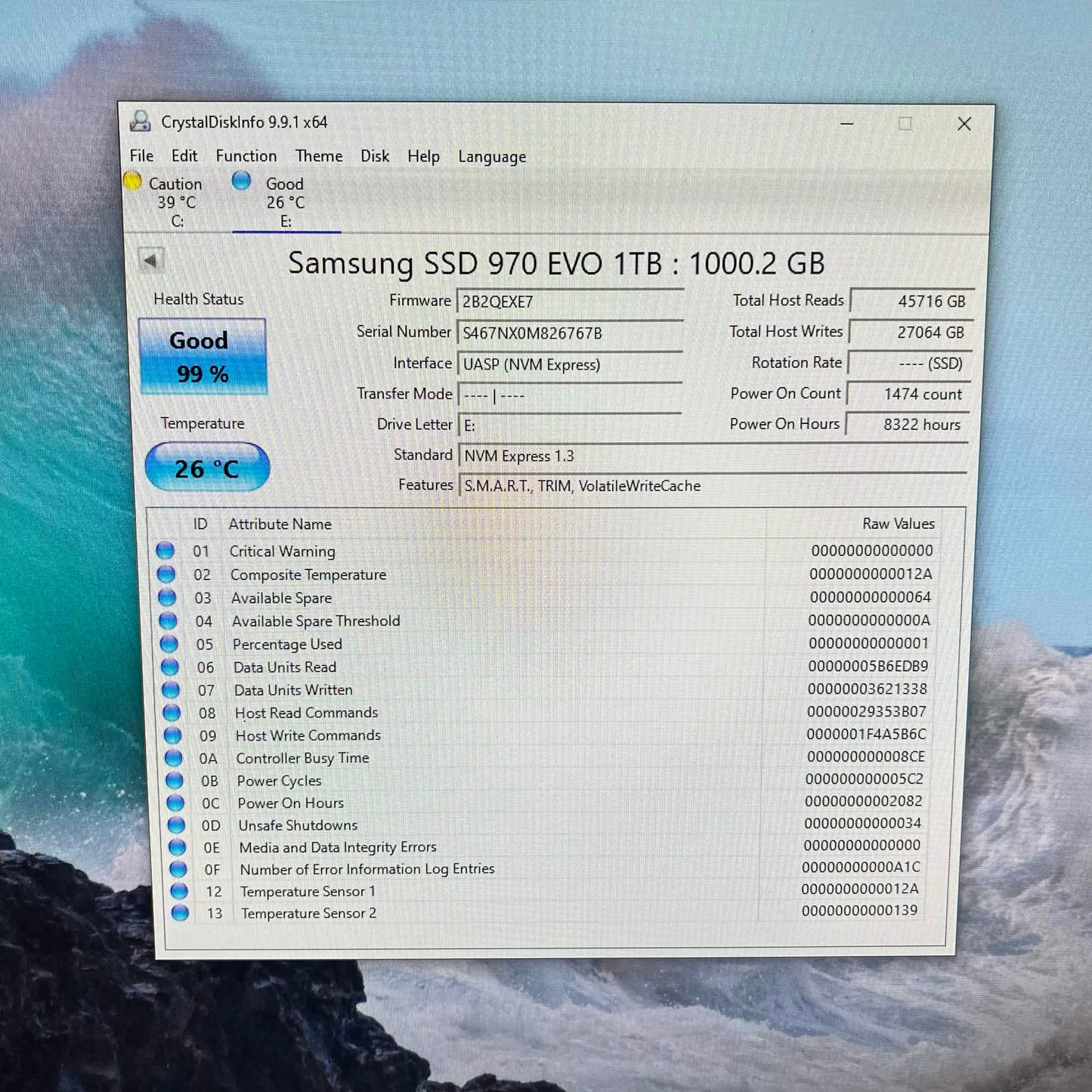Screen dimensions: 1092x1092
Task: Click status orb for Number of Error Information Log Entries
Action: pyautogui.click(x=178, y=869)
